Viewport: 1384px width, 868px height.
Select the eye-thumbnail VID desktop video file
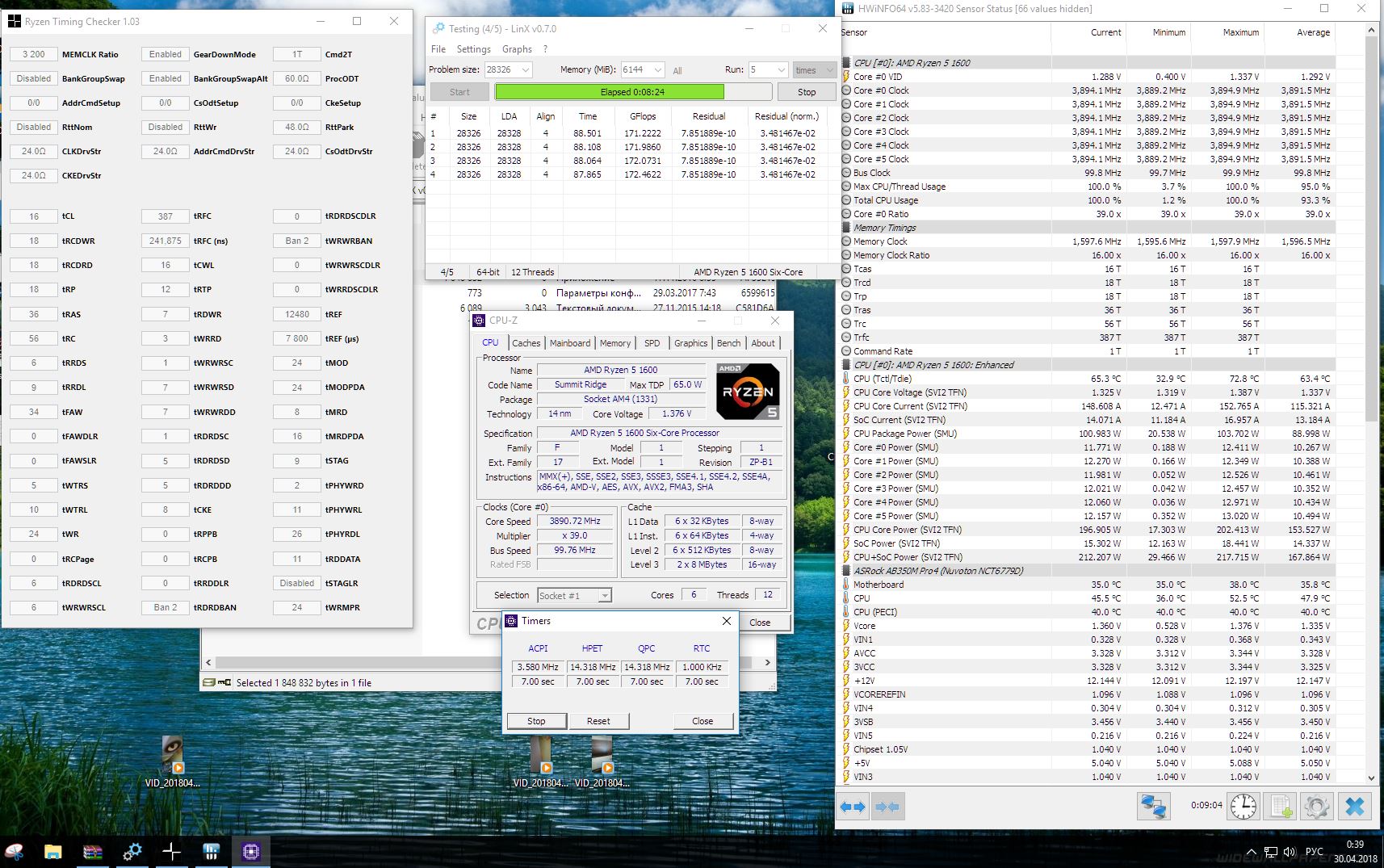172,761
